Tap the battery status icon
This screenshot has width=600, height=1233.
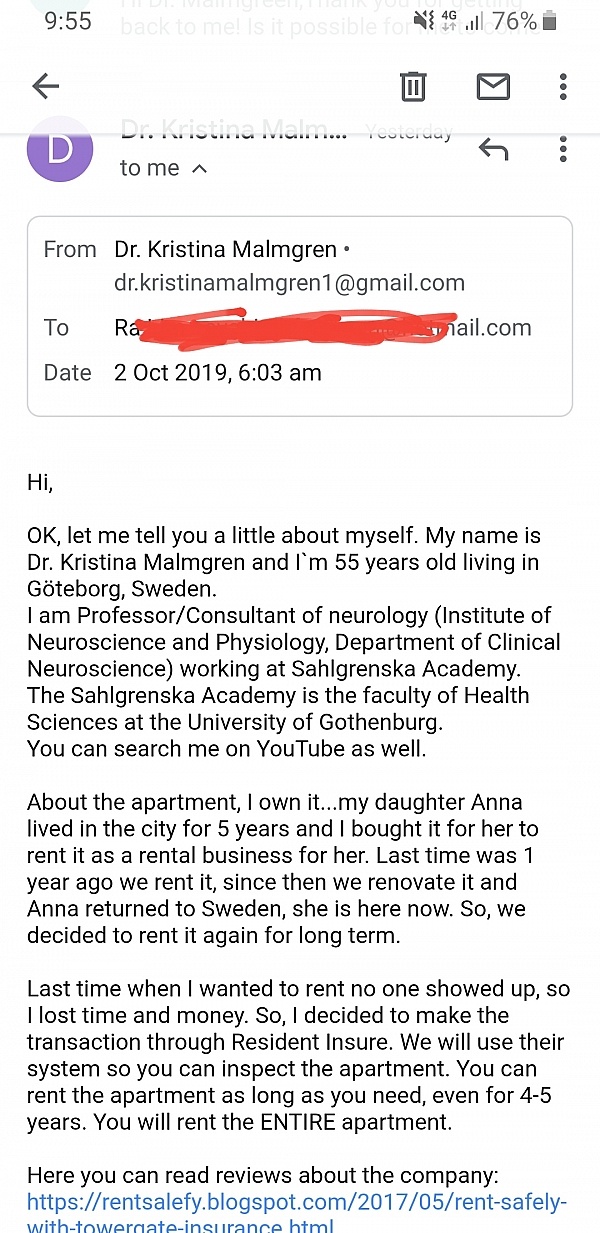[551, 21]
